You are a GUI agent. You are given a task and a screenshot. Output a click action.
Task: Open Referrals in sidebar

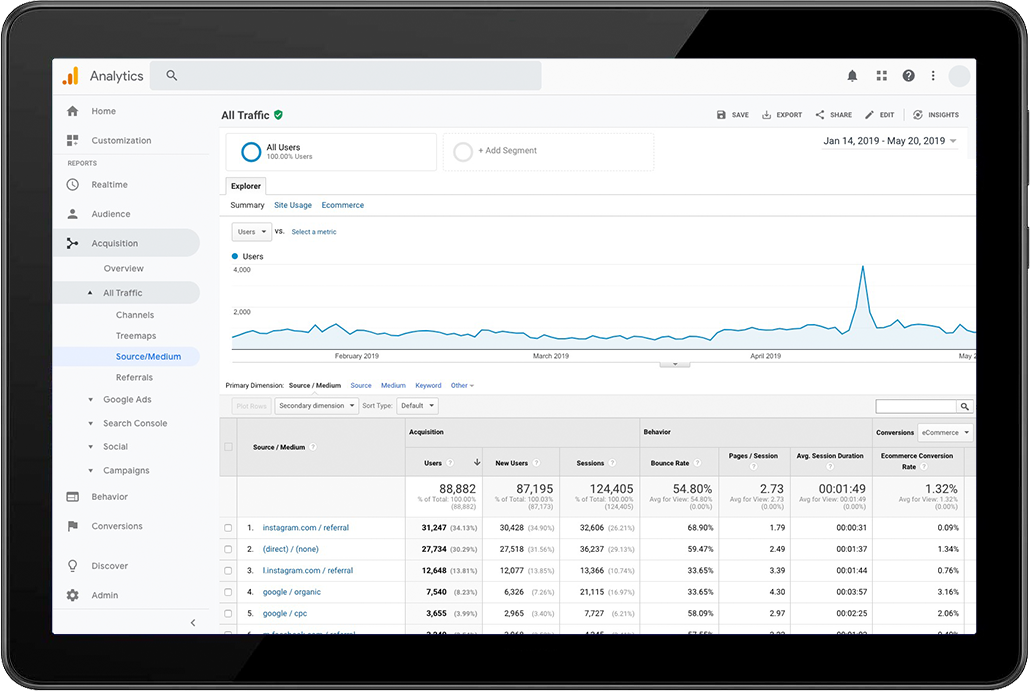134,377
